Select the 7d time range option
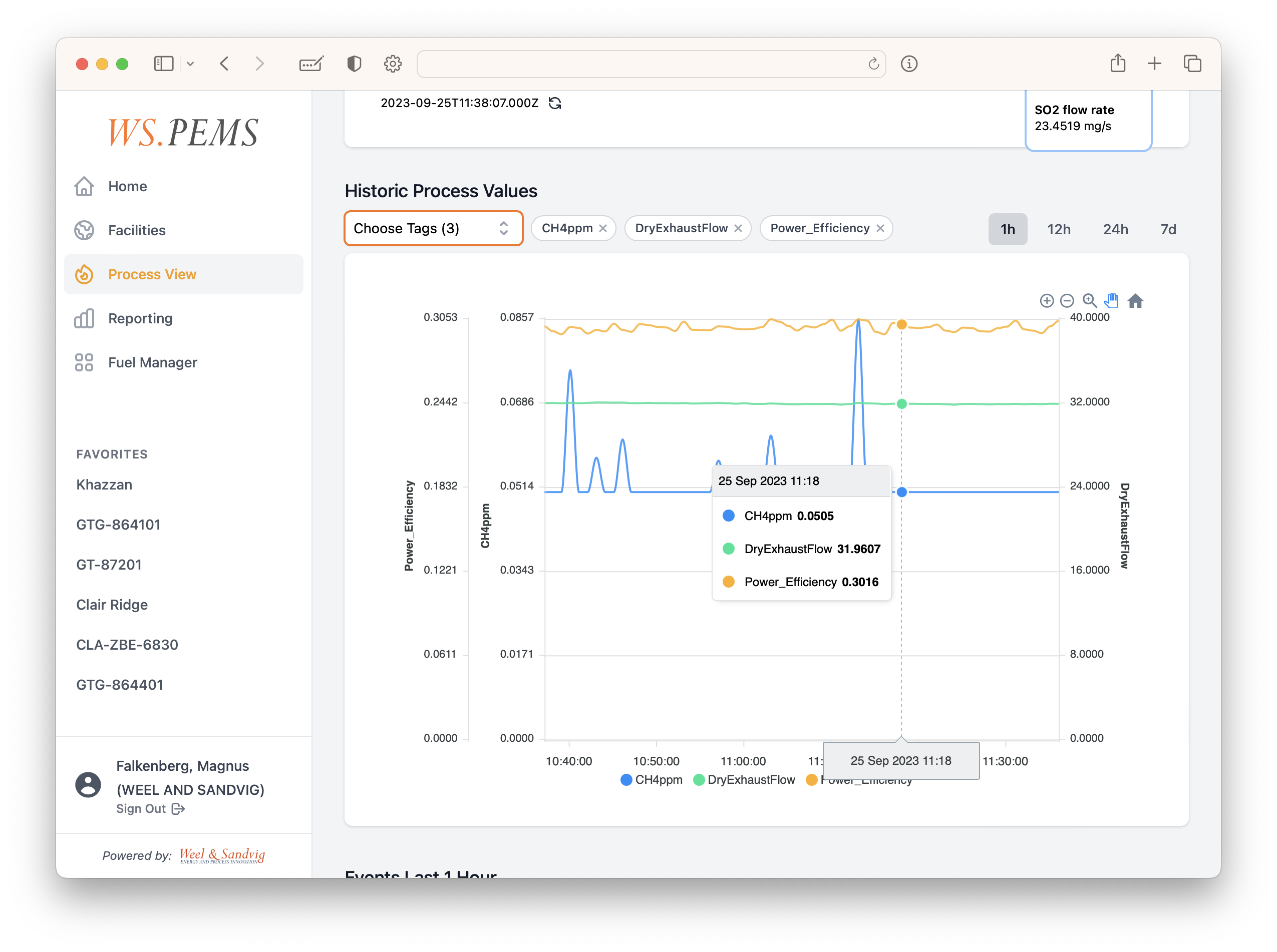The height and width of the screenshot is (952, 1277). coord(1169,229)
